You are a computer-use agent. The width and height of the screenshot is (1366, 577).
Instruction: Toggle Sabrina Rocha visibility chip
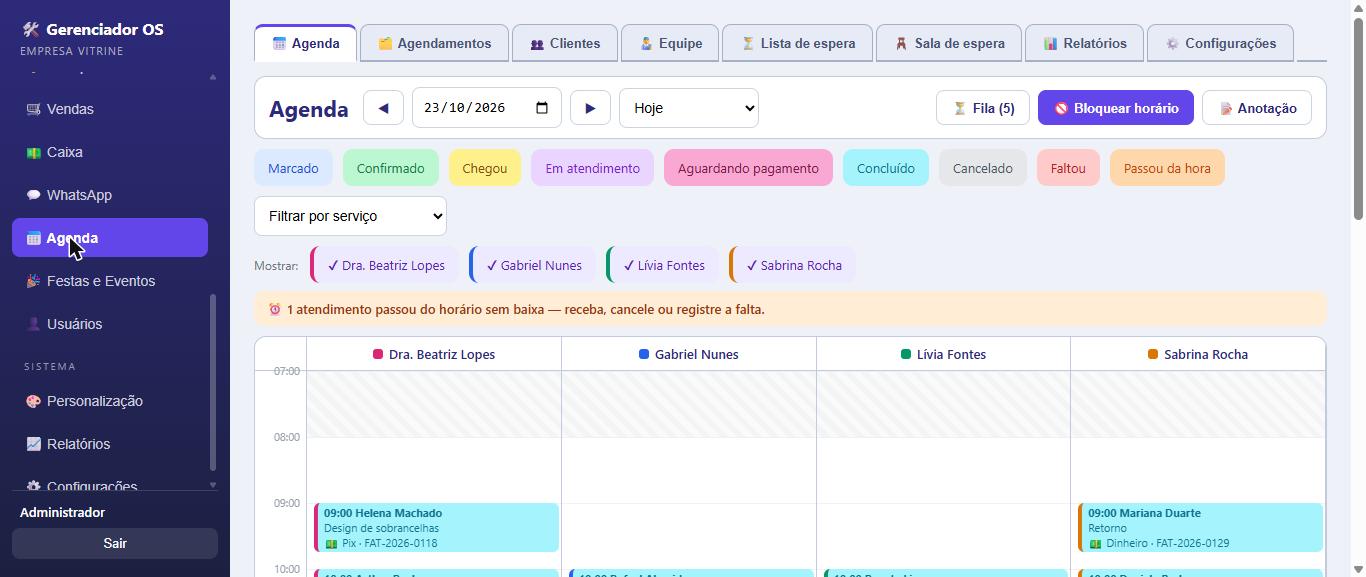click(792, 265)
